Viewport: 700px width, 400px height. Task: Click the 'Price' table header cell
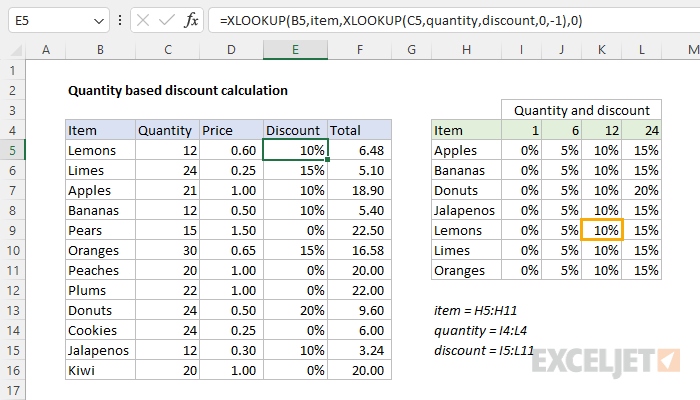[x=231, y=130]
